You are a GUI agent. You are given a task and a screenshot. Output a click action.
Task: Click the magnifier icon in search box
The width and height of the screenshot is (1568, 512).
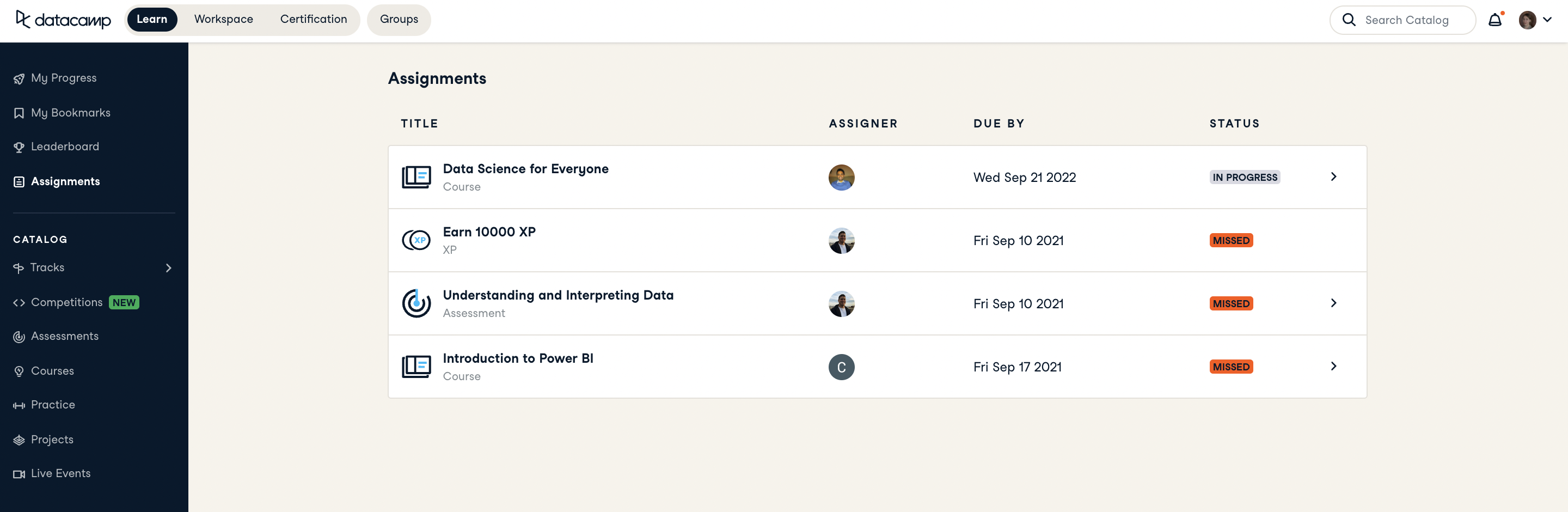click(1349, 20)
